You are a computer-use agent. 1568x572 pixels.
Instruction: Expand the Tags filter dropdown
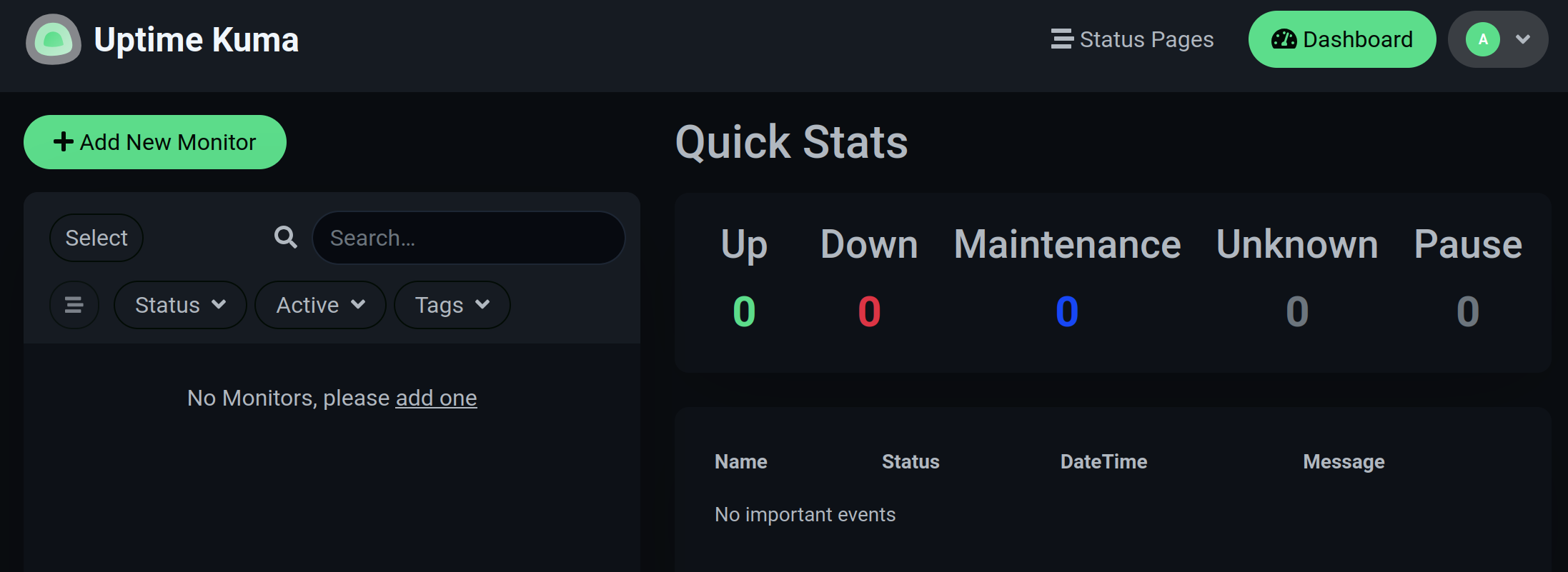pos(452,305)
